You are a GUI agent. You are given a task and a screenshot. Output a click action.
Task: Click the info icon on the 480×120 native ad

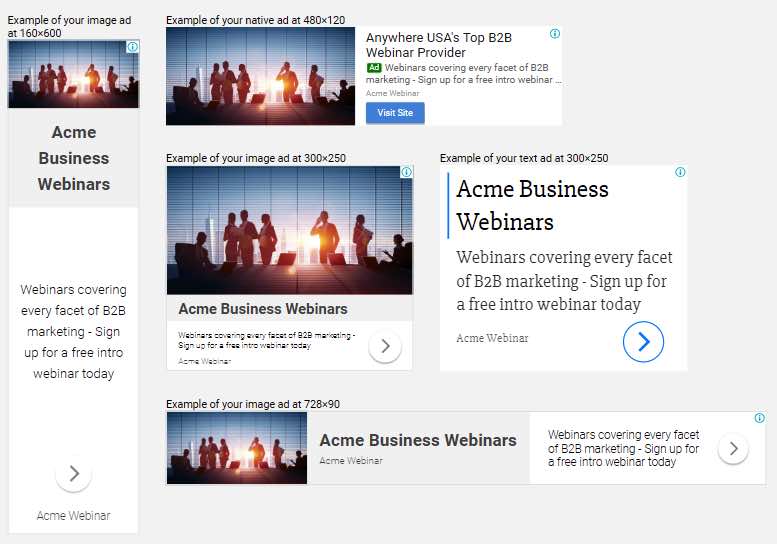(x=555, y=34)
